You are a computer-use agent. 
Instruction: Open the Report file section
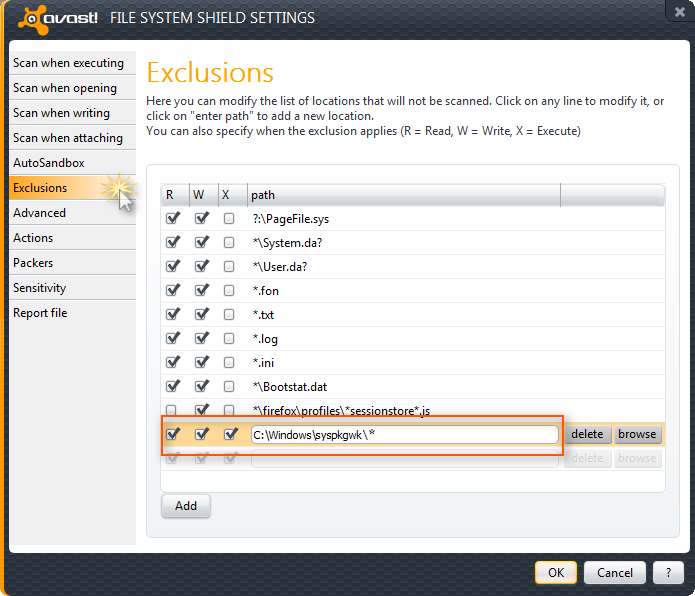(x=72, y=313)
